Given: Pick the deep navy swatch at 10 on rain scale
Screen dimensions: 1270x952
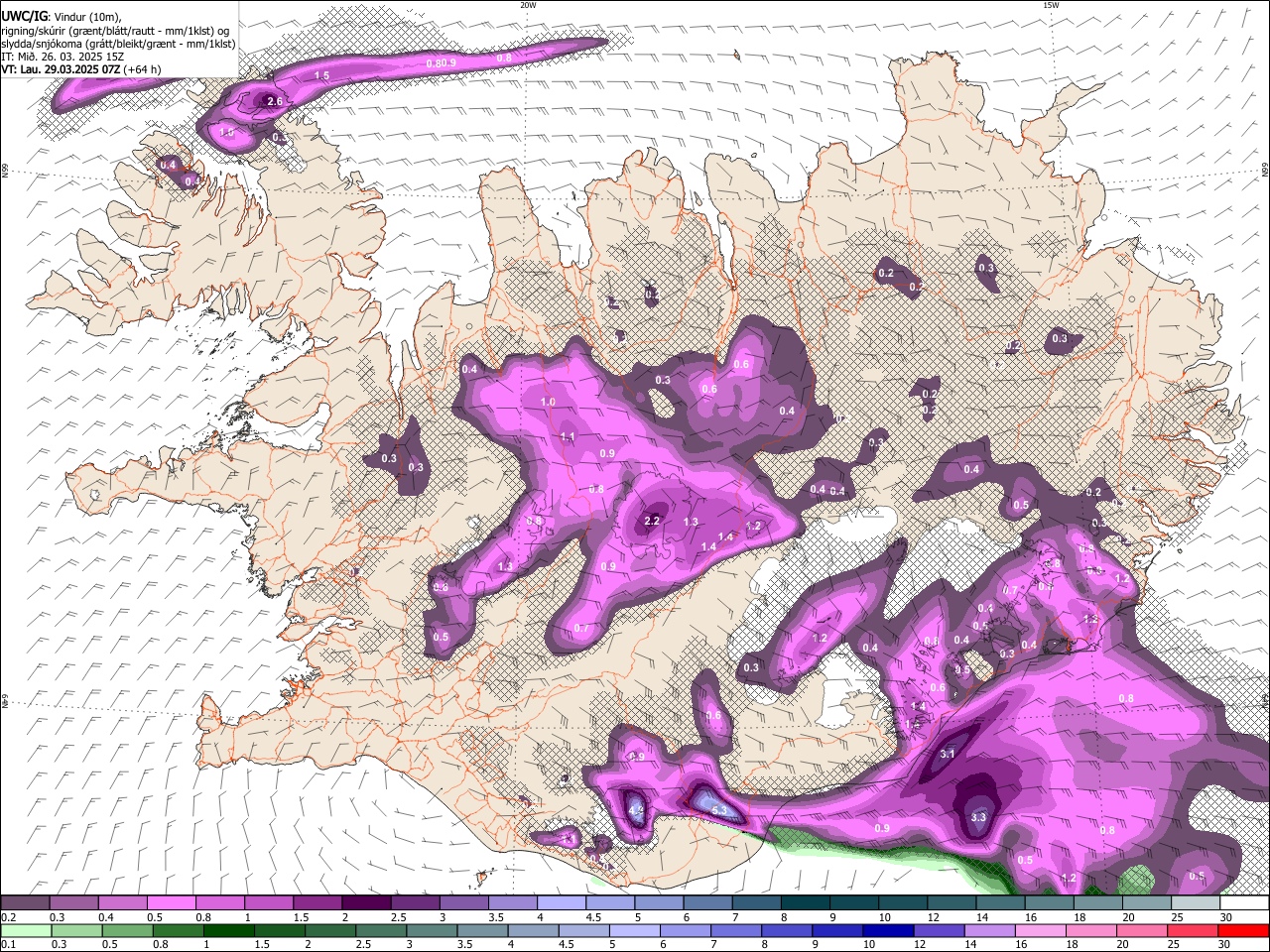Looking at the screenshot, I should [888, 930].
